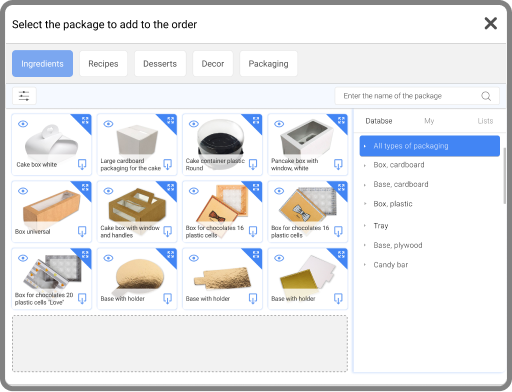
Task: Toggle the eye icon on Pancake box with window
Action: (279, 124)
